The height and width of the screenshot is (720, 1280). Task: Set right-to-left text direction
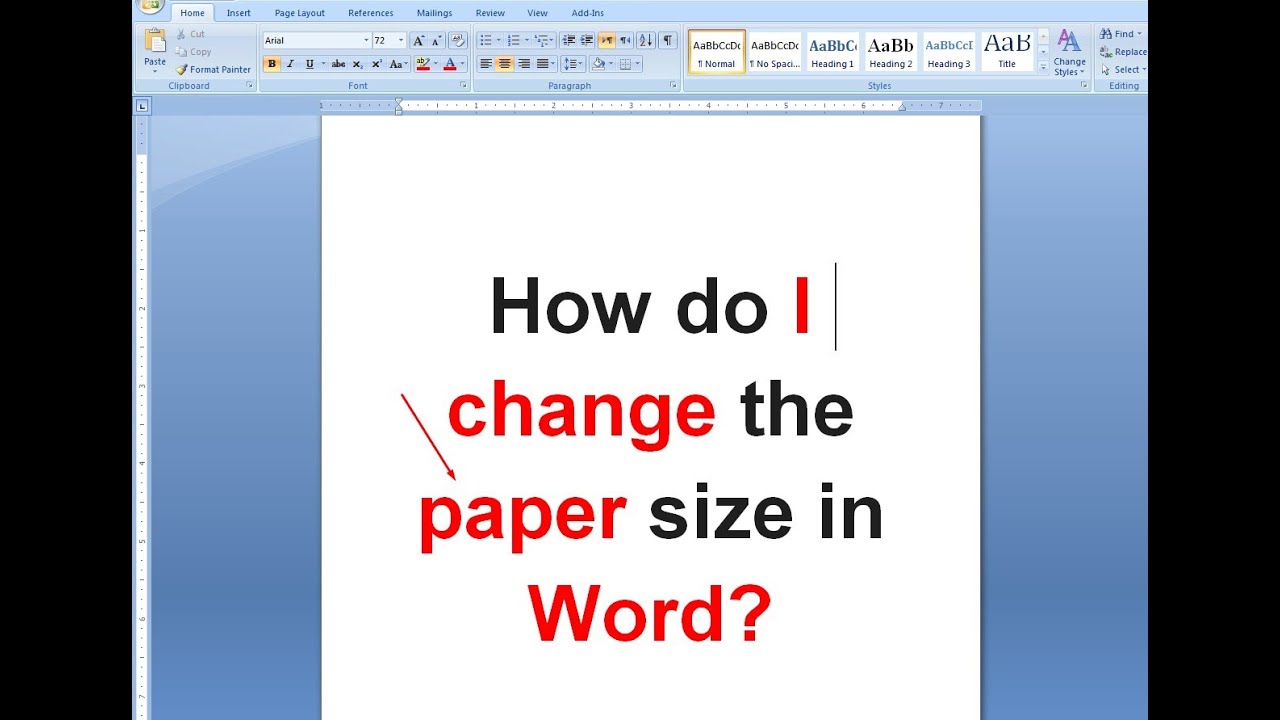pos(625,40)
